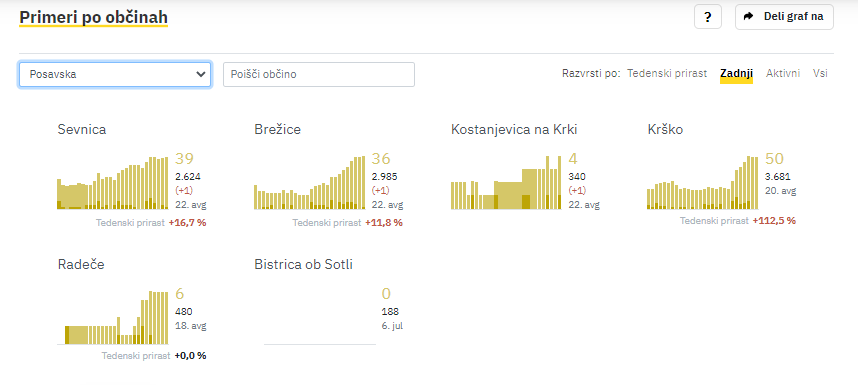Select the Vsi sort option
858x385 pixels.
pyautogui.click(x=820, y=73)
